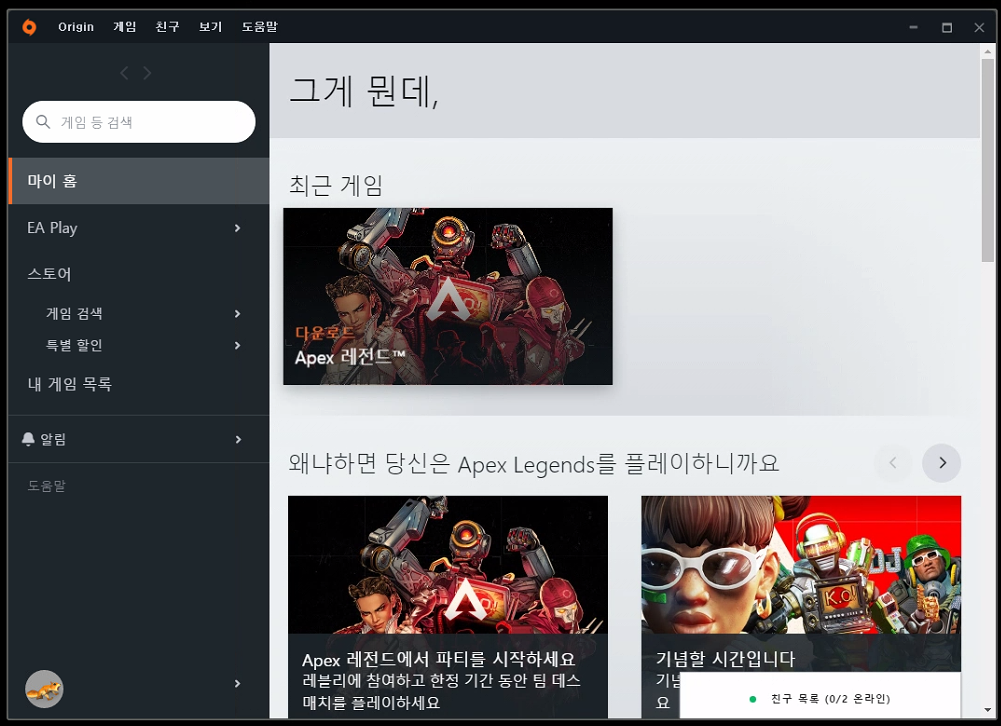Open the 도움말 menu in the menu bar
1001x726 pixels.
259,27
